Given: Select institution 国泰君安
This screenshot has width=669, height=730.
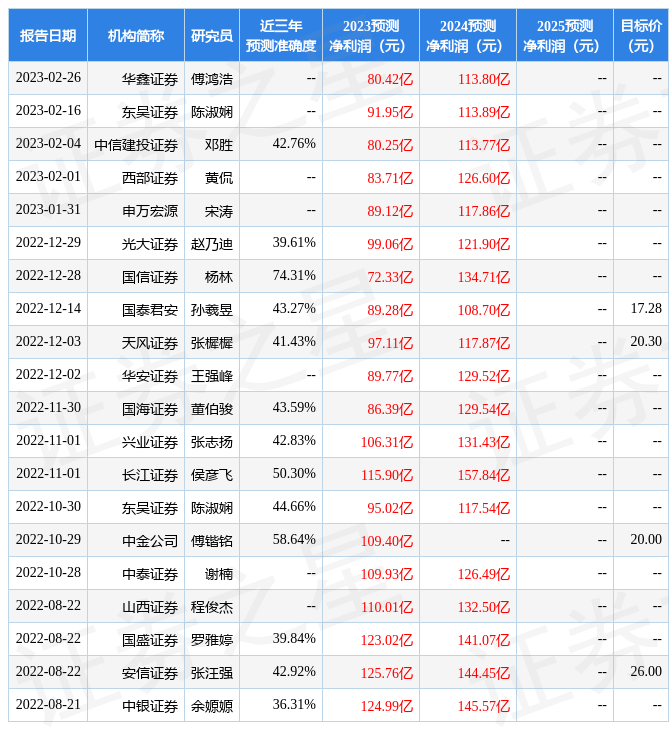Looking at the screenshot, I should [x=150, y=311].
